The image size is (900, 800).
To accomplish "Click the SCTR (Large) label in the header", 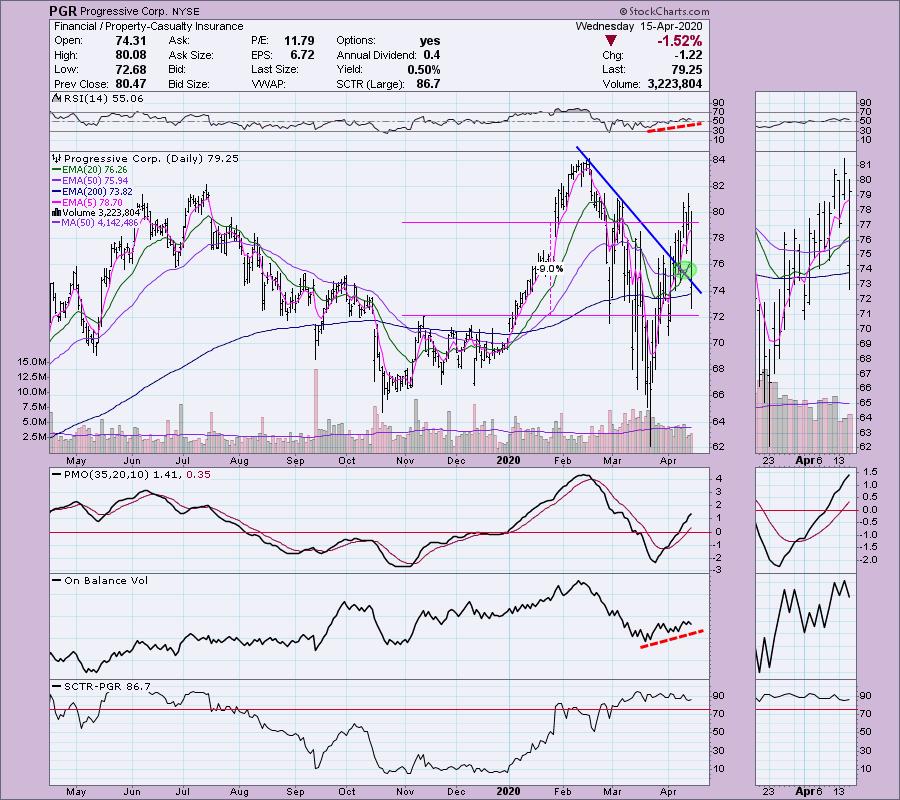I will (x=370, y=84).
